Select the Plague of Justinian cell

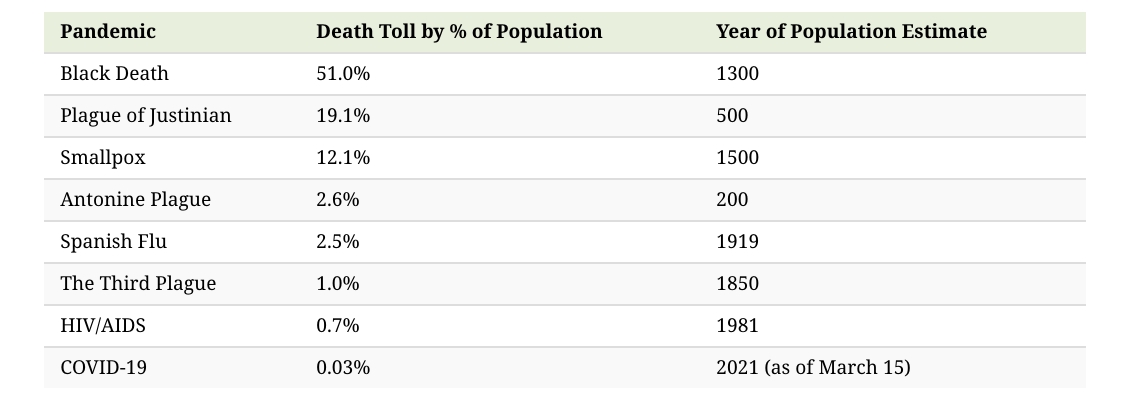coord(145,116)
